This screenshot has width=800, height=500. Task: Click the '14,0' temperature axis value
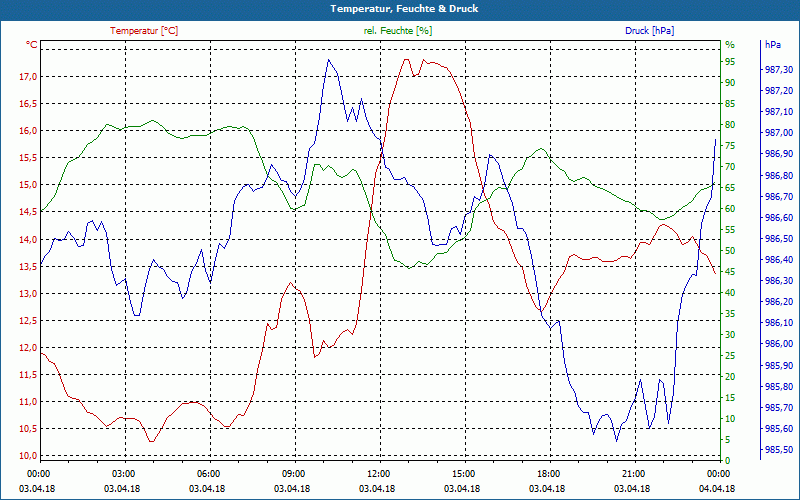[28, 239]
